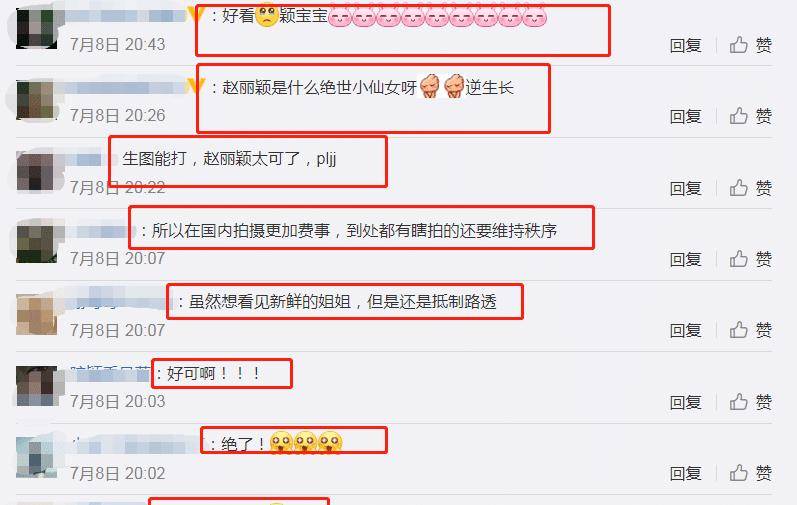
Task: Click 赞 text on the 20:03 comment
Action: tap(763, 402)
